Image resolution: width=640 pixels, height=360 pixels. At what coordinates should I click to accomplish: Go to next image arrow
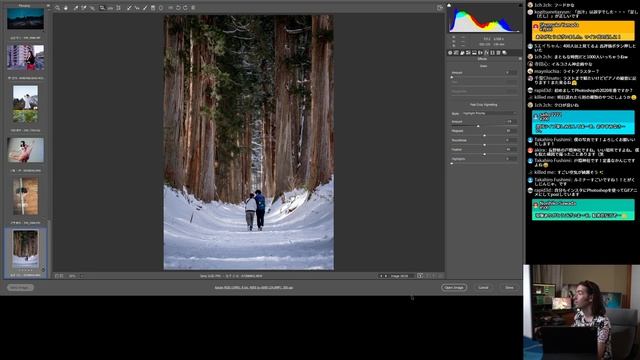[x=386, y=276]
